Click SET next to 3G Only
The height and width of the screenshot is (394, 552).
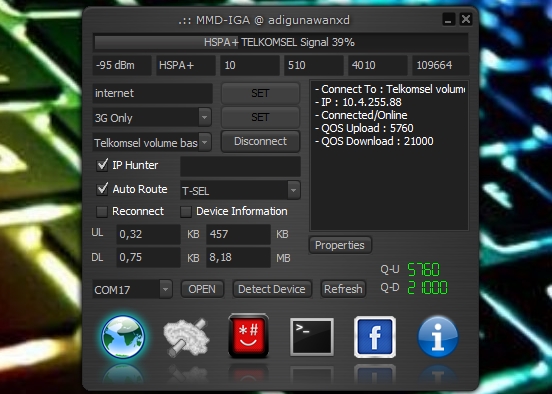(261, 117)
